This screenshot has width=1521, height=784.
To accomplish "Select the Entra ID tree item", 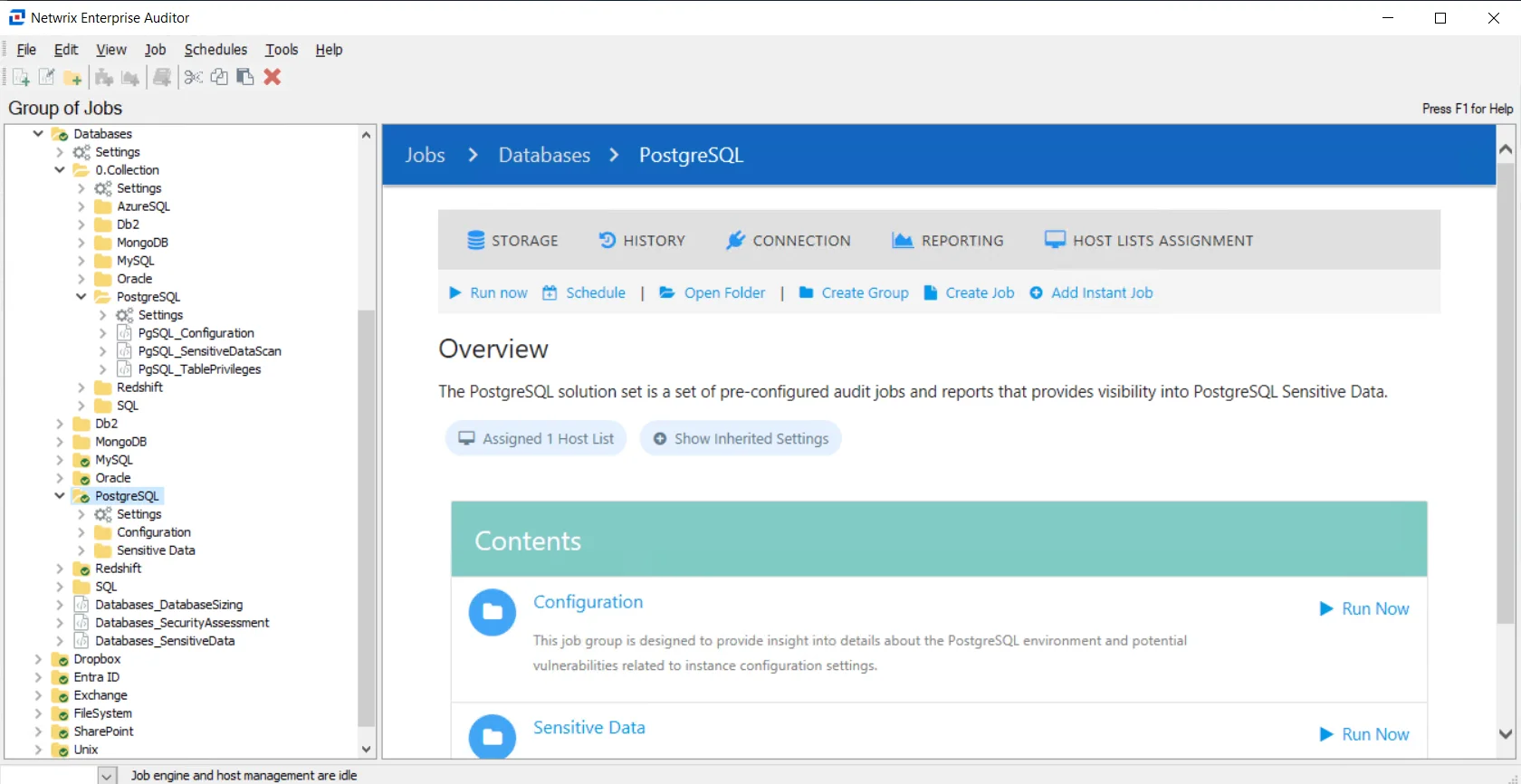I will pyautogui.click(x=96, y=677).
